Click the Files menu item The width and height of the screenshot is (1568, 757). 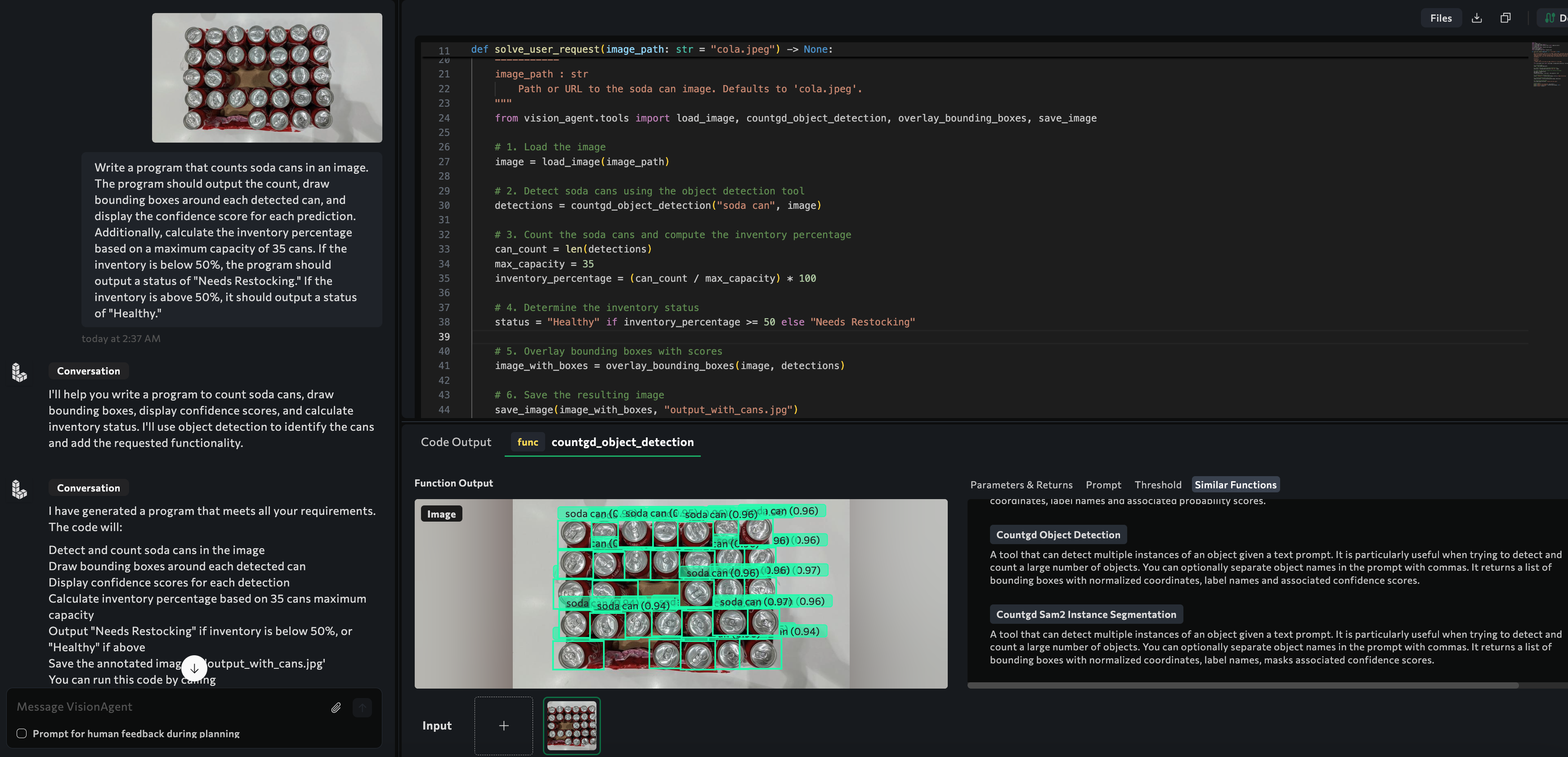1441,17
